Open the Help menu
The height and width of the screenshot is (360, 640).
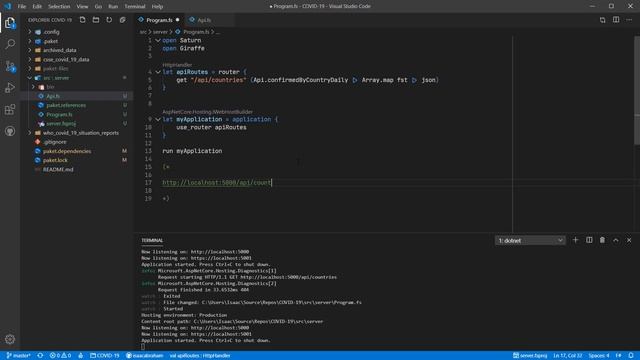(x=157, y=7)
